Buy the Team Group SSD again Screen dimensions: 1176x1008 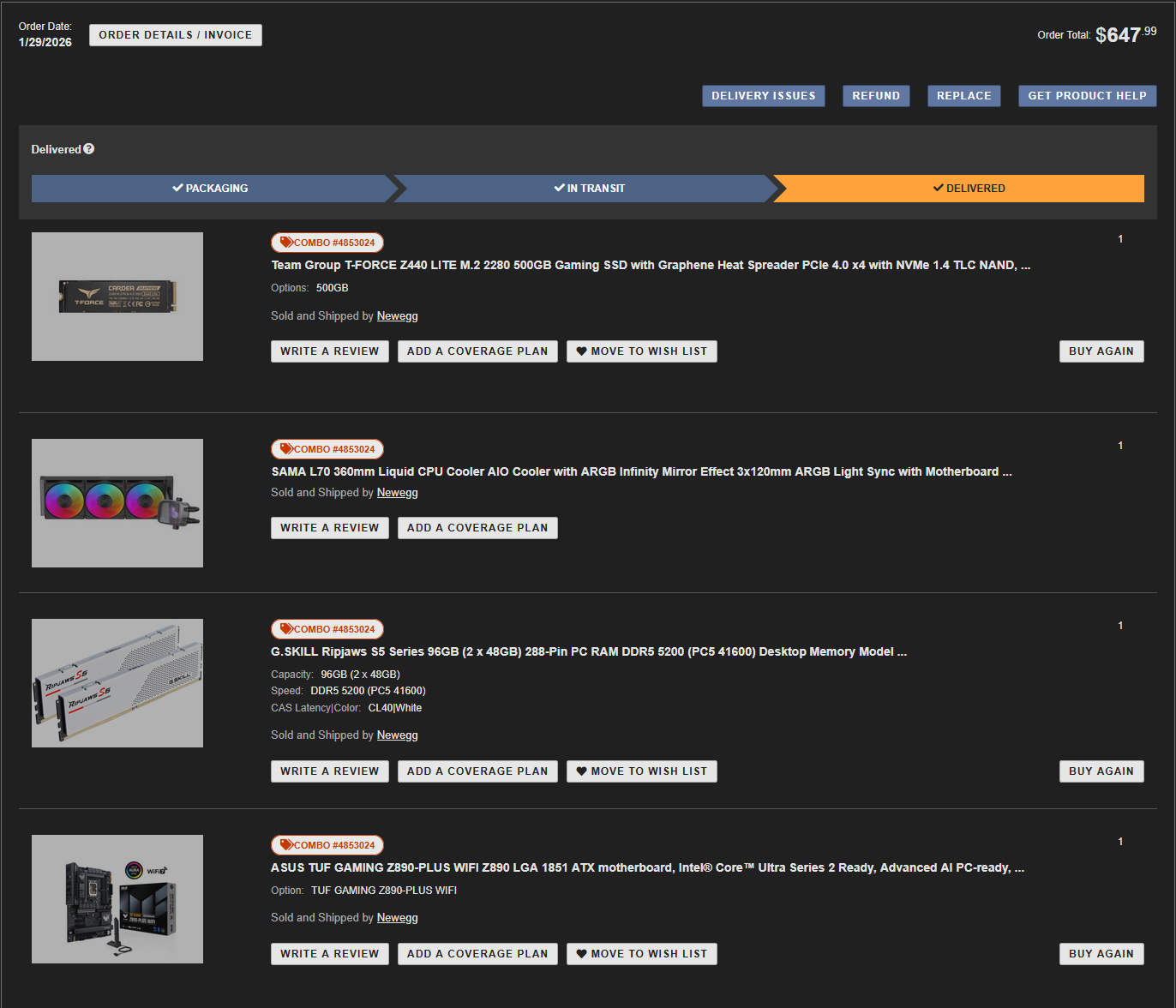(1101, 351)
